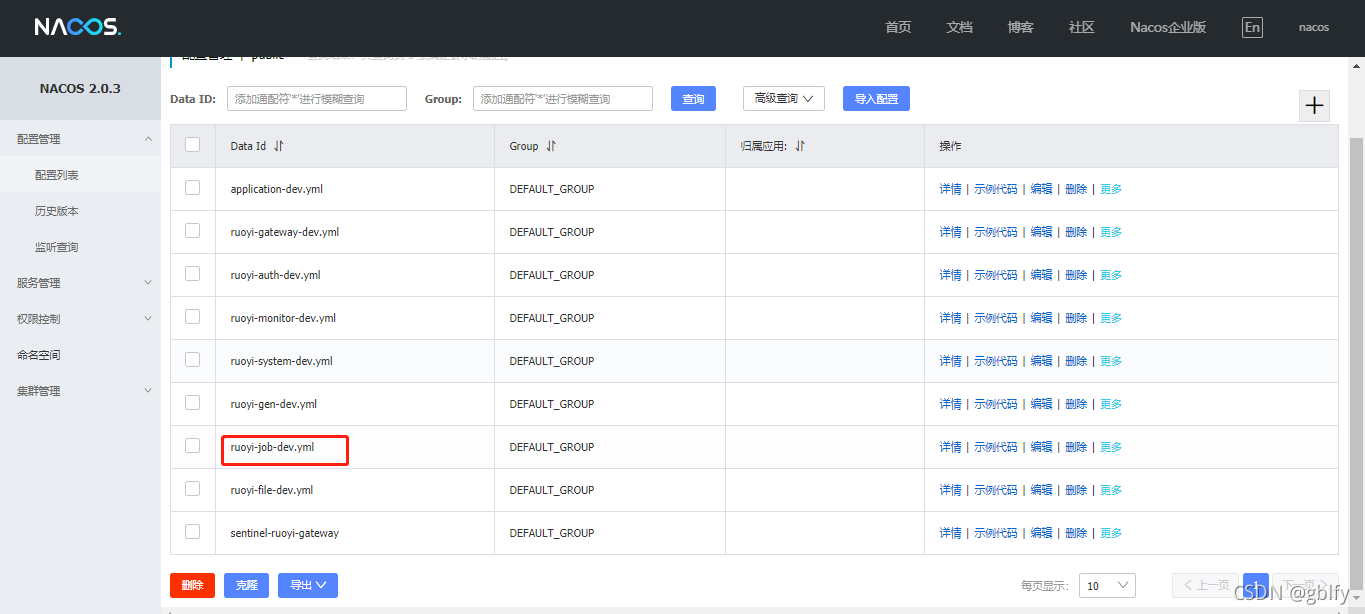Open 示例代码 for ruoyi-gateway-dev.yml

point(996,232)
